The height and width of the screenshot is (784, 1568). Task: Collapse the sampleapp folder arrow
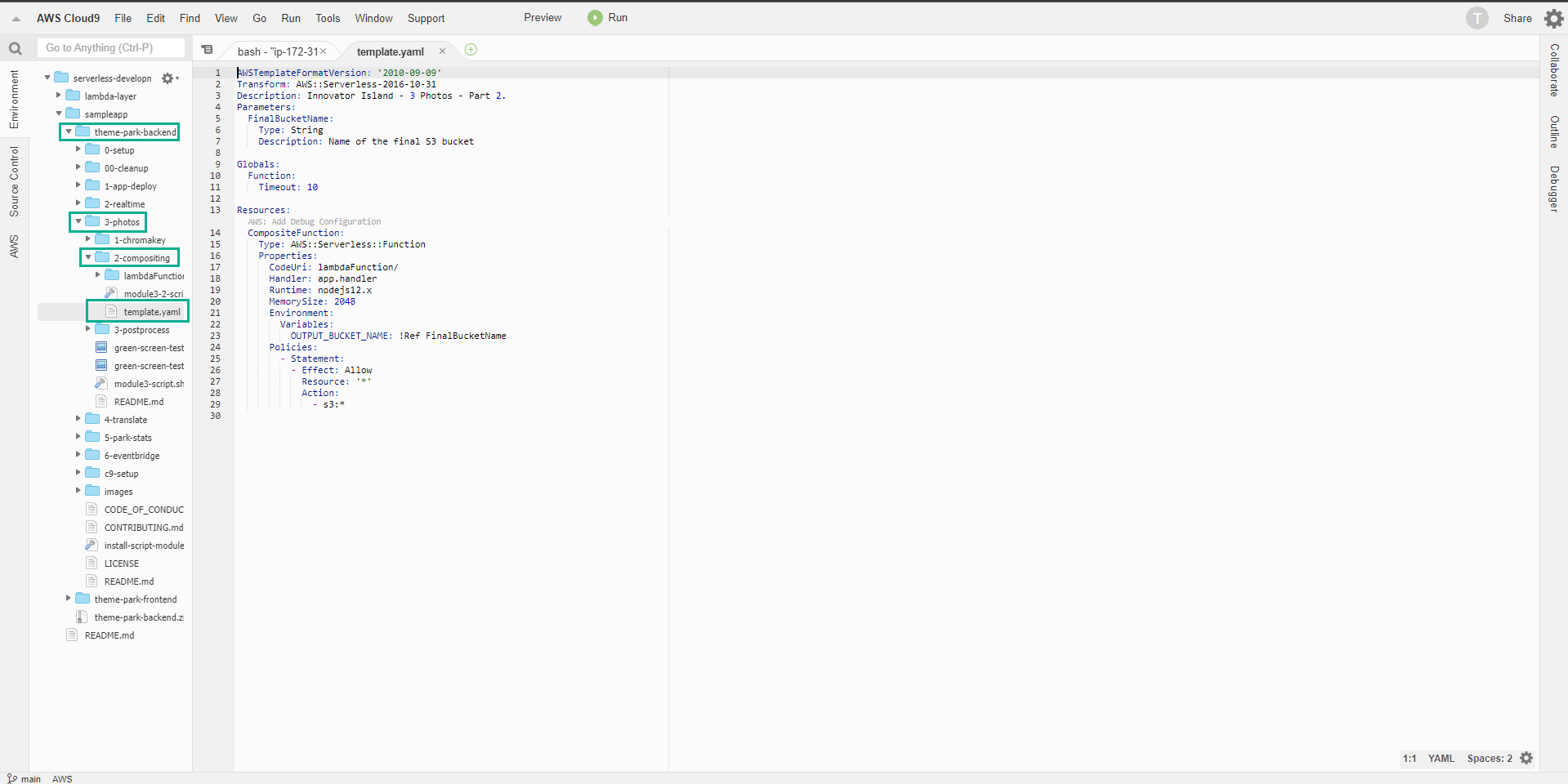click(x=58, y=114)
